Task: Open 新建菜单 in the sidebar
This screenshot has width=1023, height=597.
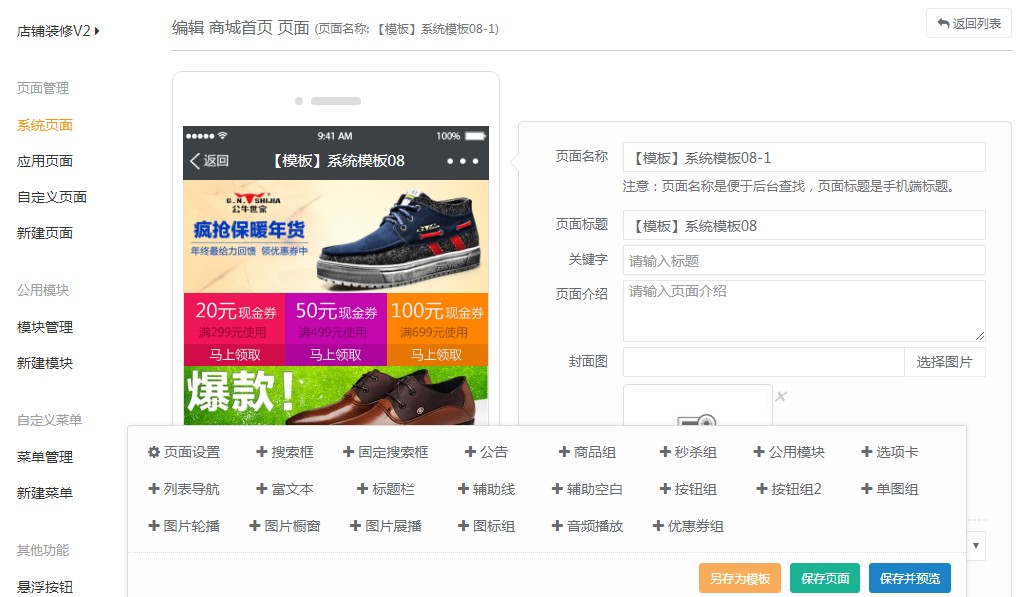Action: coord(44,493)
